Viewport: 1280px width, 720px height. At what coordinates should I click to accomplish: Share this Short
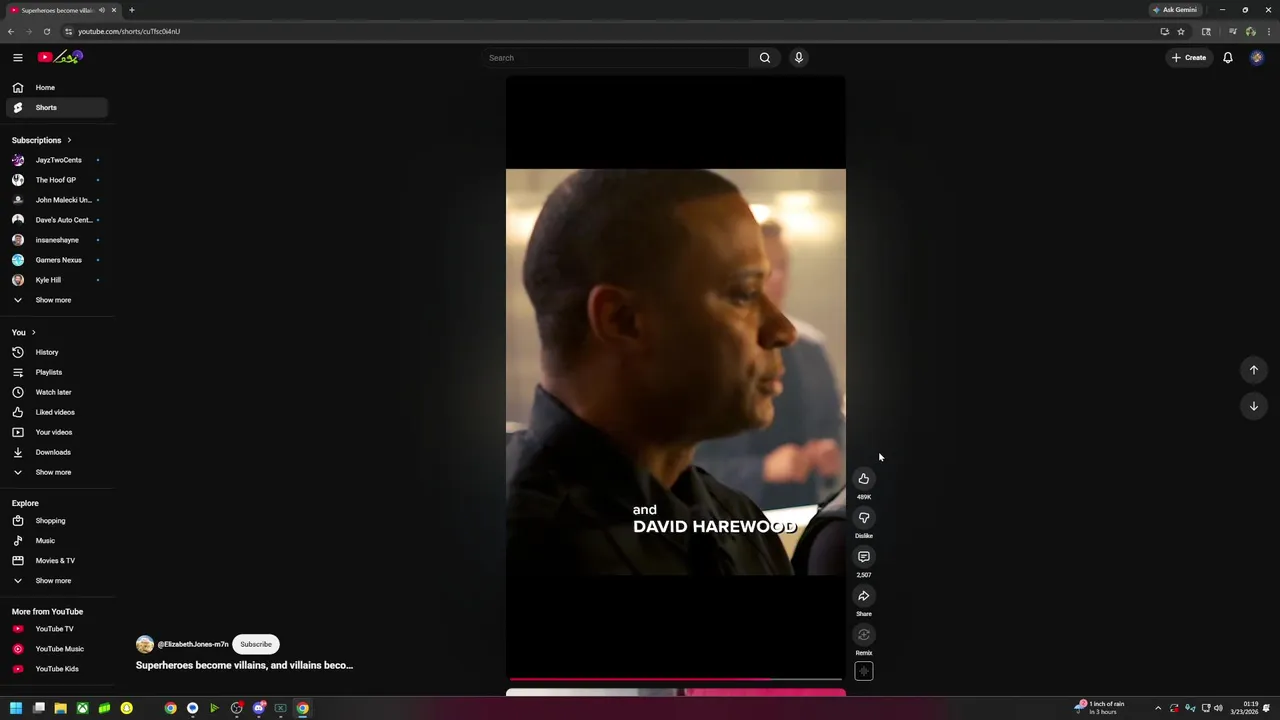point(864,596)
